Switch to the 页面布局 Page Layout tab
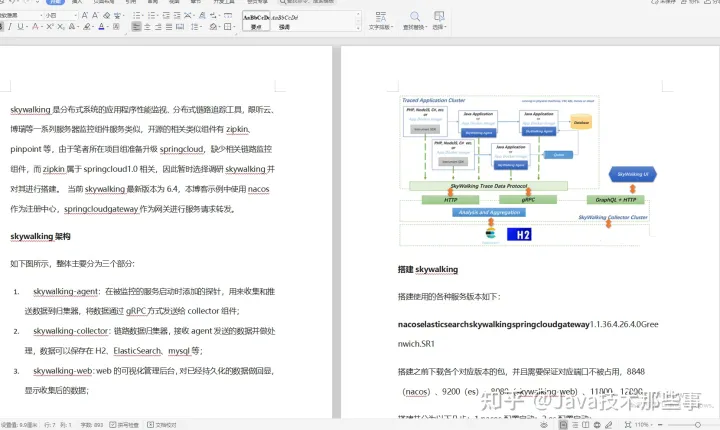 pos(104,2)
